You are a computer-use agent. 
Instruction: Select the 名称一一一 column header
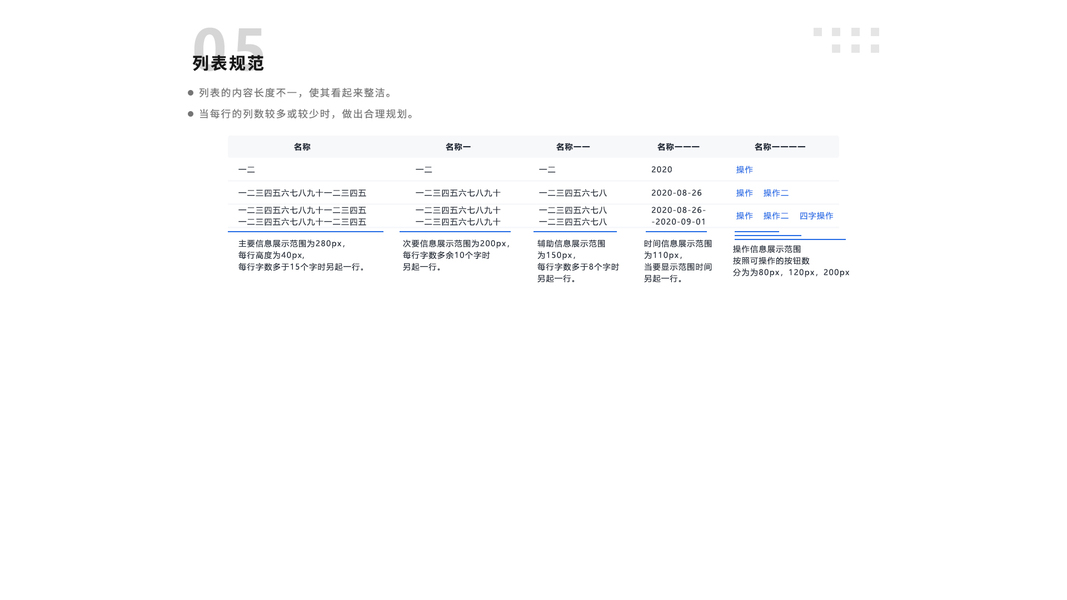678,147
